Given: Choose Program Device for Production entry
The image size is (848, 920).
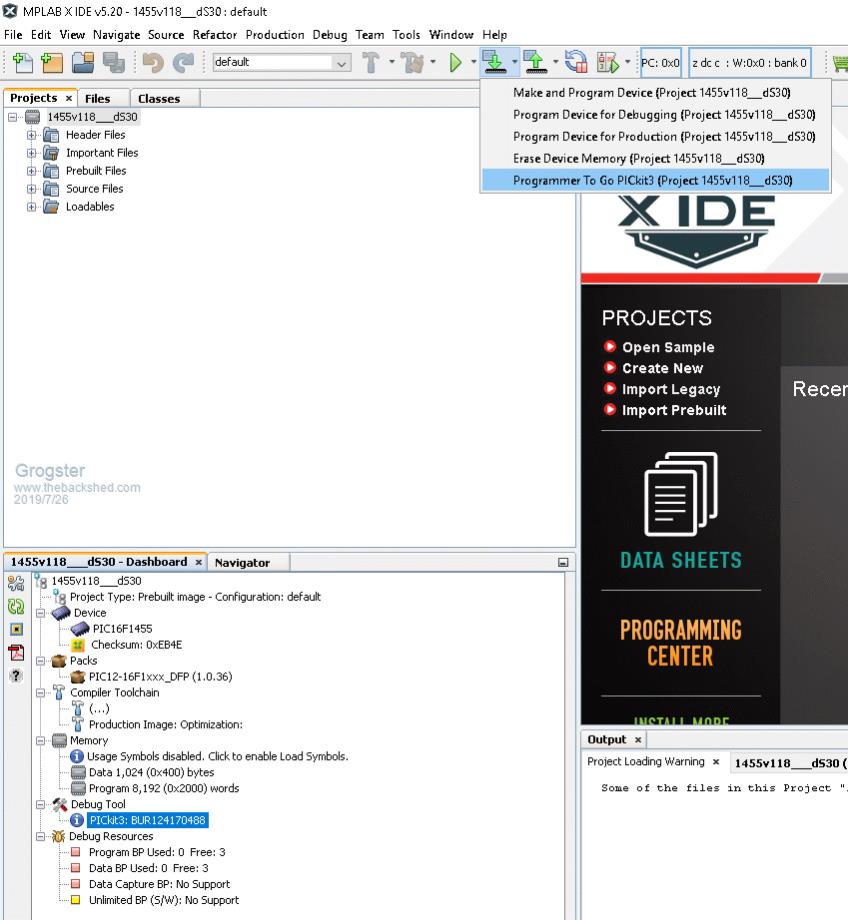Looking at the screenshot, I should [x=656, y=137].
